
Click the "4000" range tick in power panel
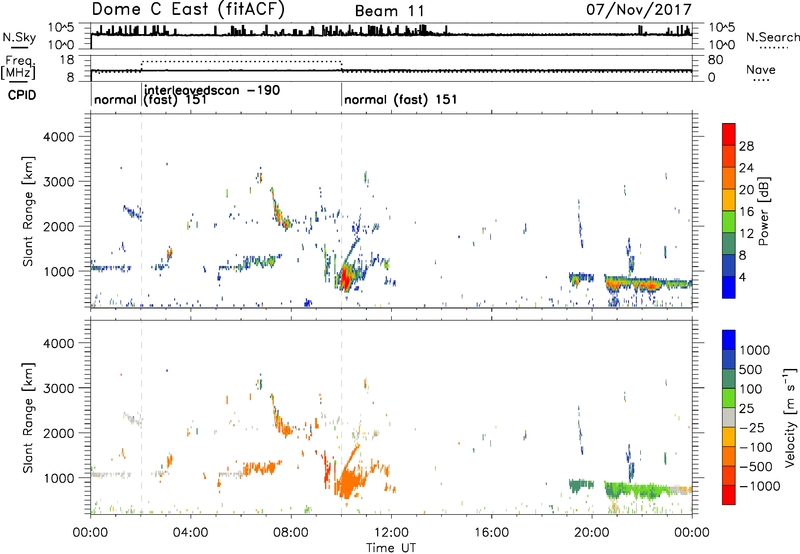pos(58,137)
